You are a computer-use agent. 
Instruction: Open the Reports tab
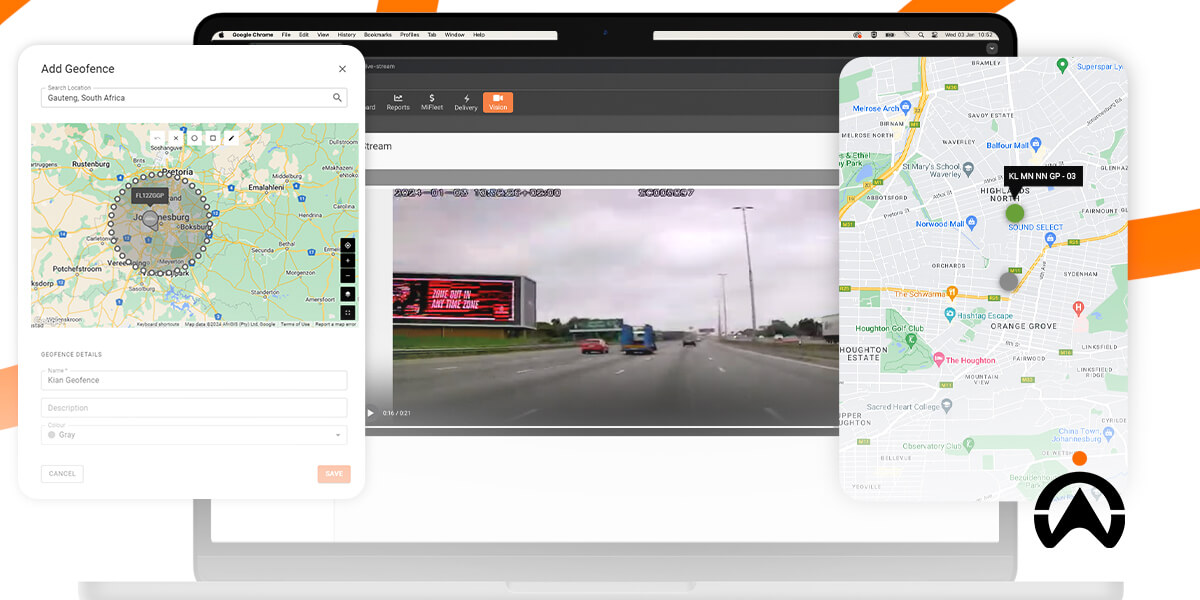click(398, 102)
